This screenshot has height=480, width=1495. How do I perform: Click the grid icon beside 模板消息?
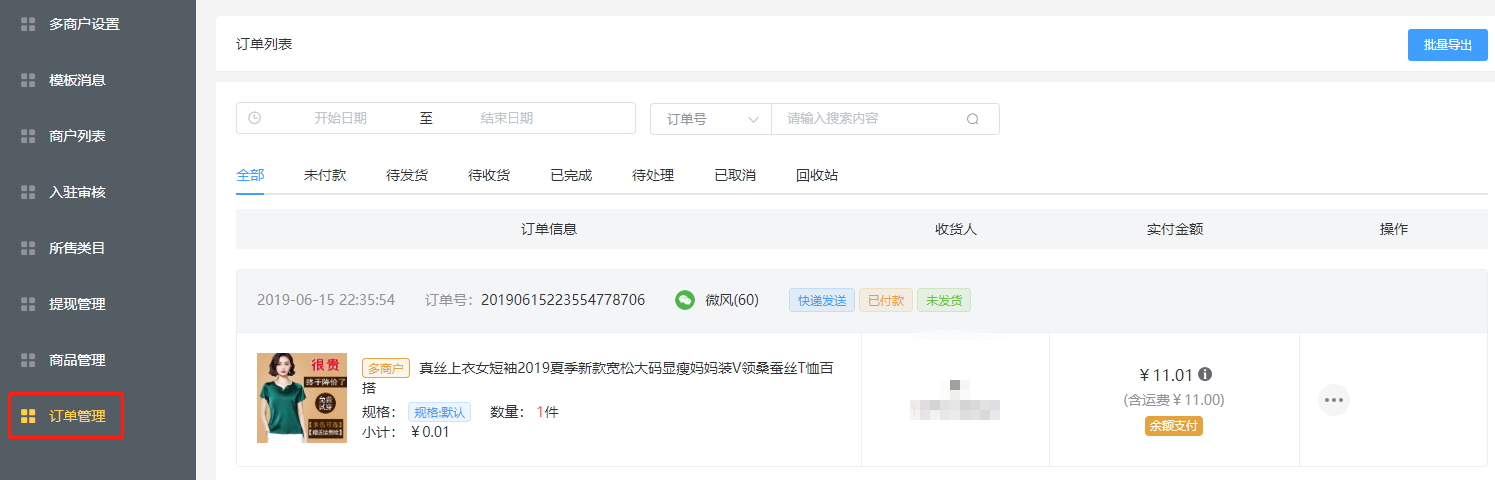(28, 80)
